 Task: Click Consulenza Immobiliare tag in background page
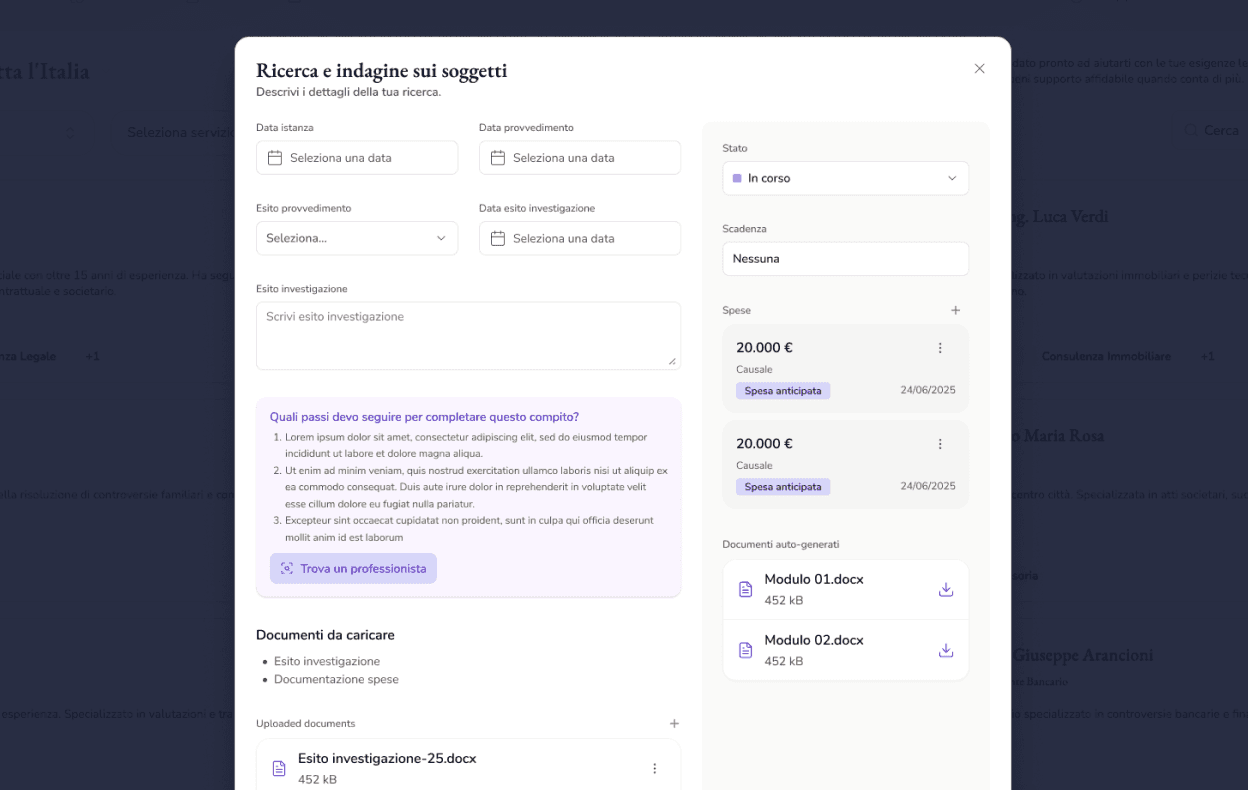[x=1106, y=356]
